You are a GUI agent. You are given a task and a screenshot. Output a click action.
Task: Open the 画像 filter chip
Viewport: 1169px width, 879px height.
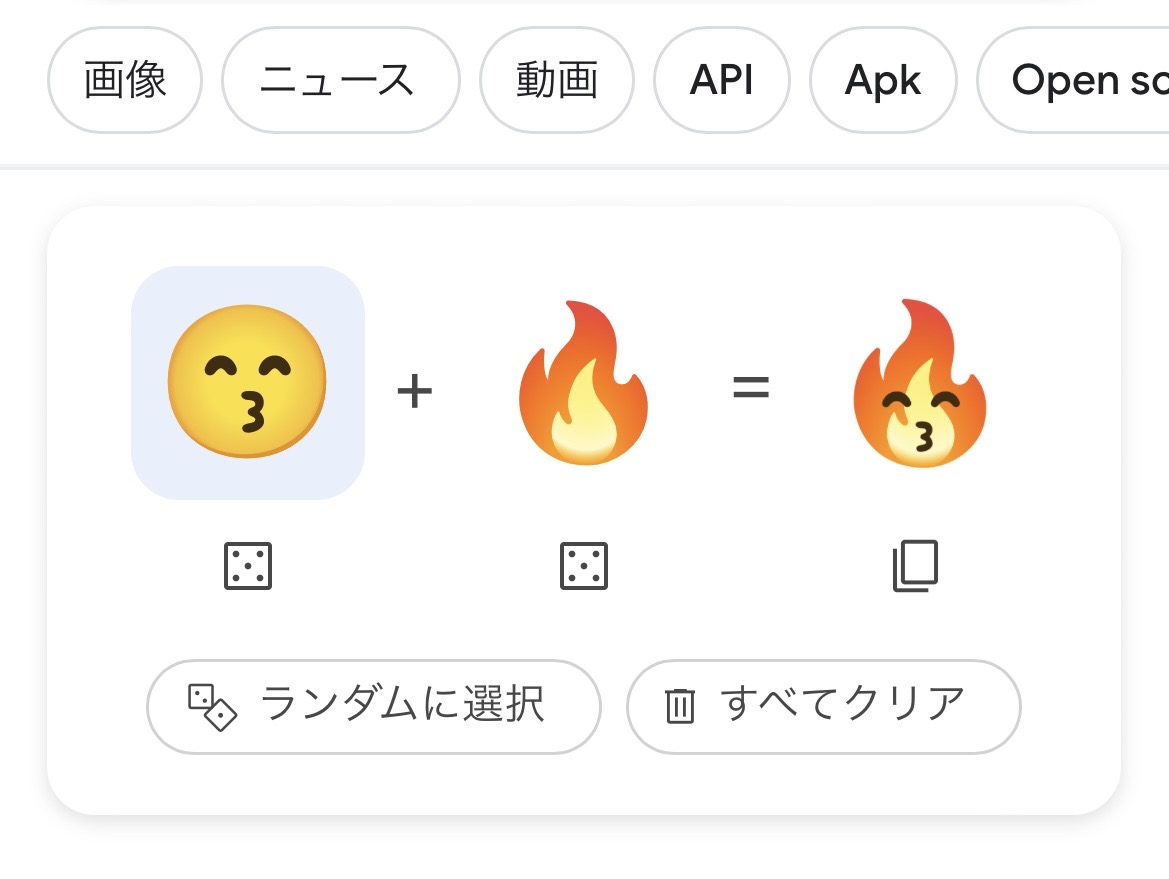(125, 80)
